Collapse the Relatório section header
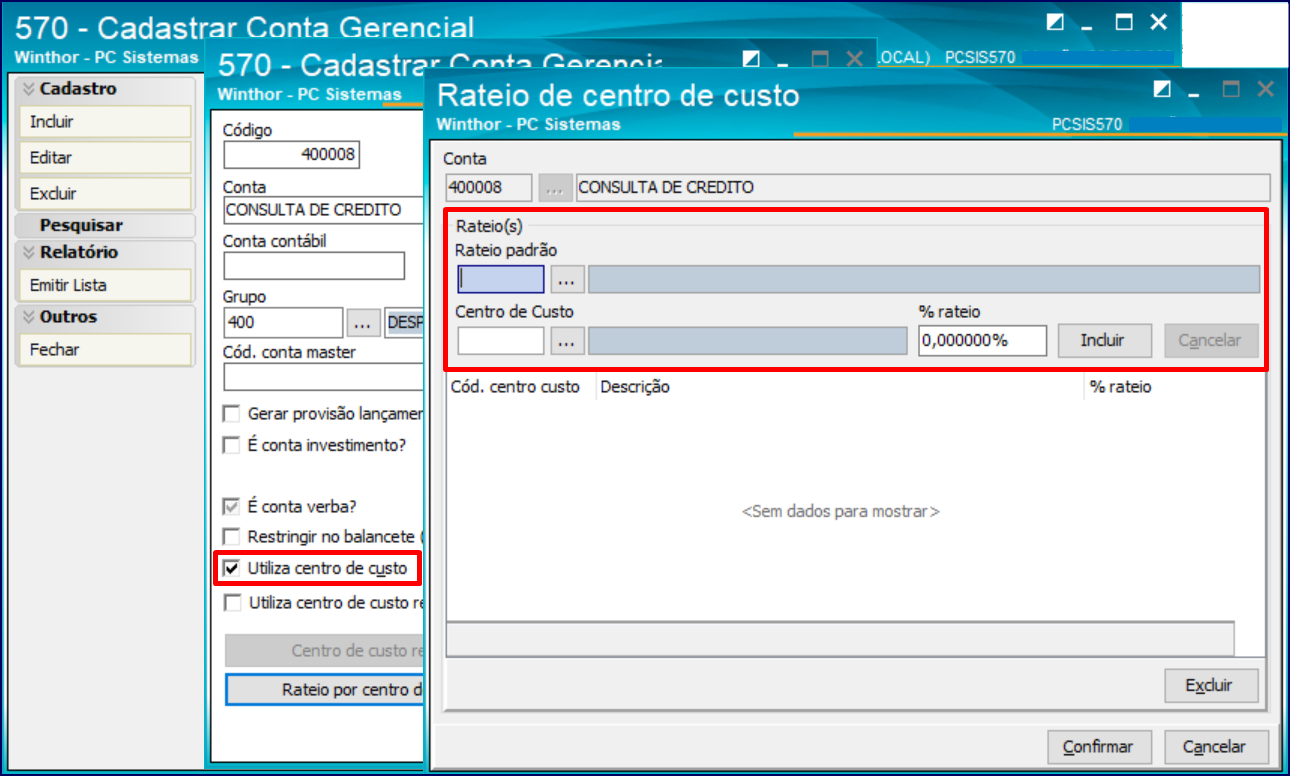 click(x=105, y=252)
